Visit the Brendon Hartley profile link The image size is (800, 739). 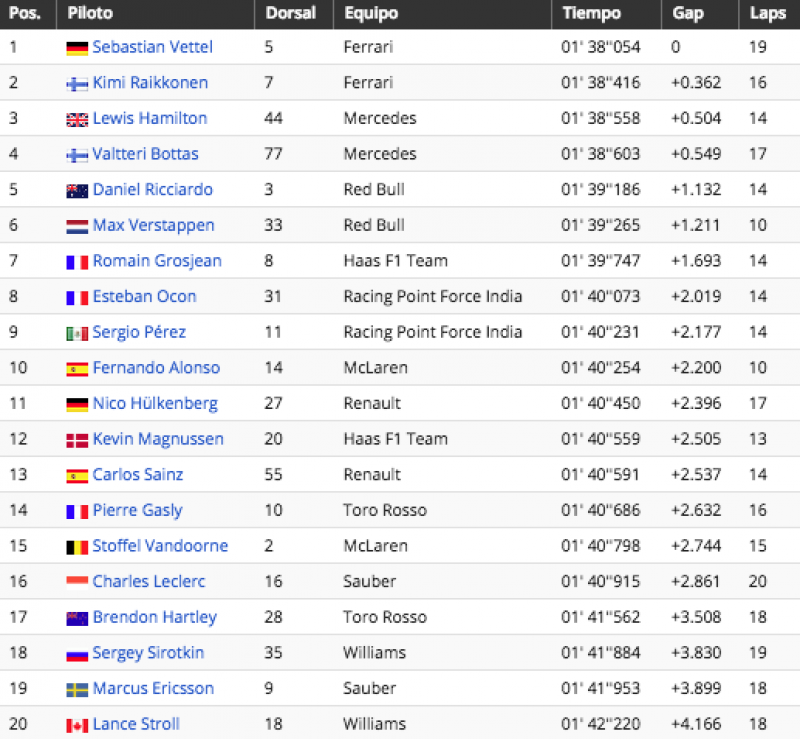click(155, 618)
